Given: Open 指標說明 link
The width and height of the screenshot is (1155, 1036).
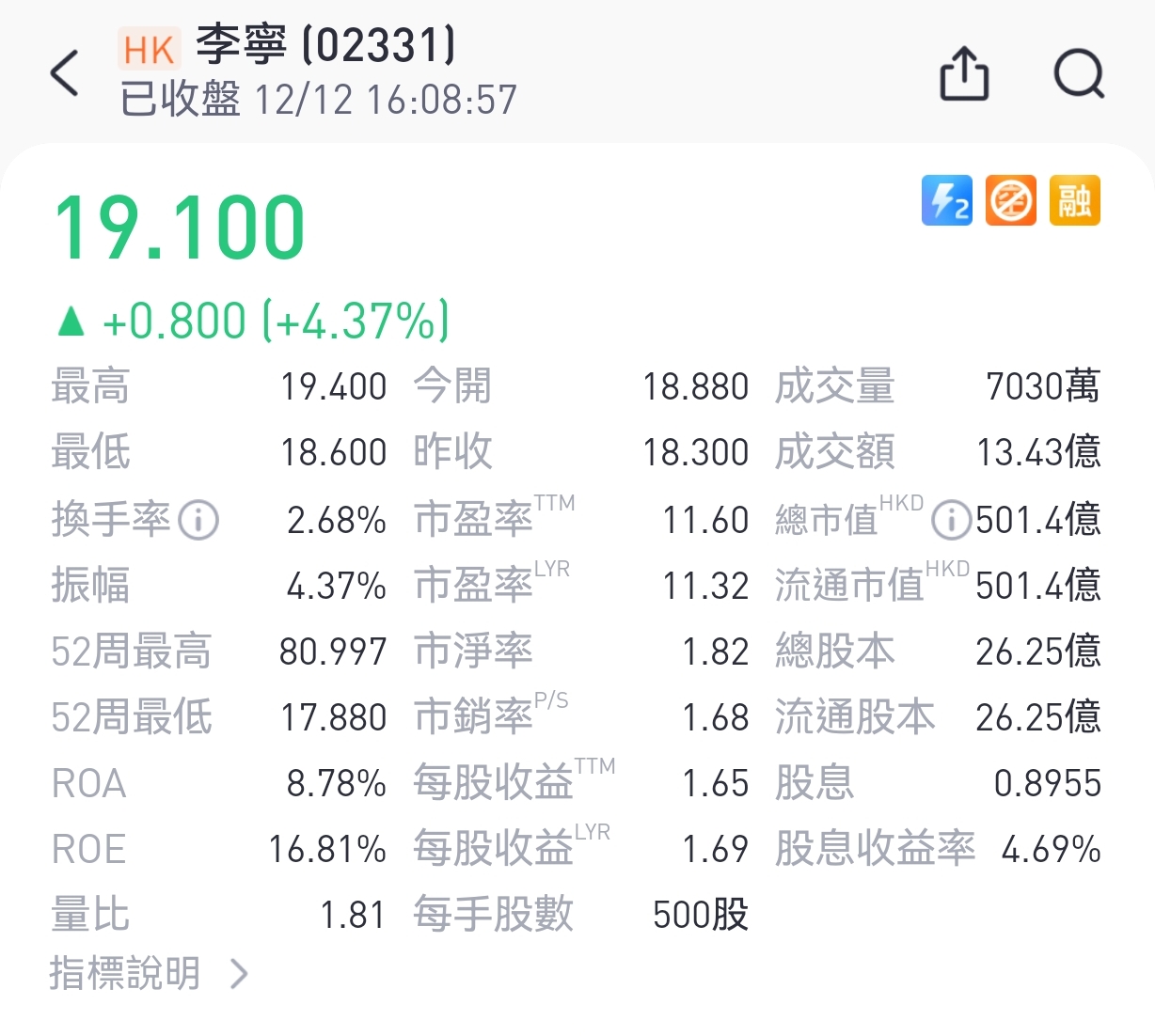Looking at the screenshot, I should (124, 973).
